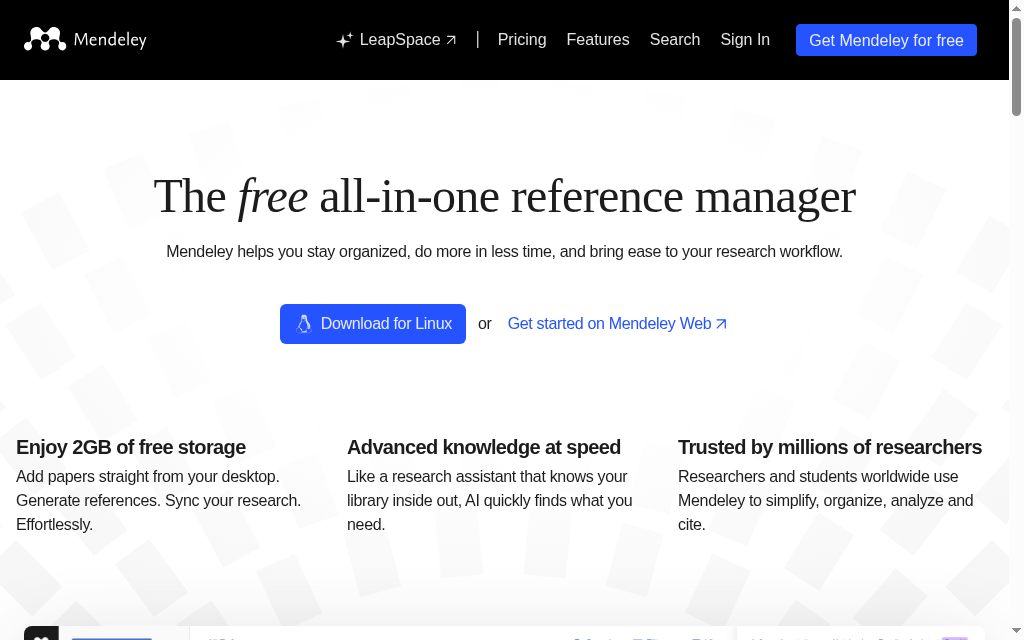The height and width of the screenshot is (640, 1024).
Task: Go to Search in the navigation
Action: click(x=675, y=40)
